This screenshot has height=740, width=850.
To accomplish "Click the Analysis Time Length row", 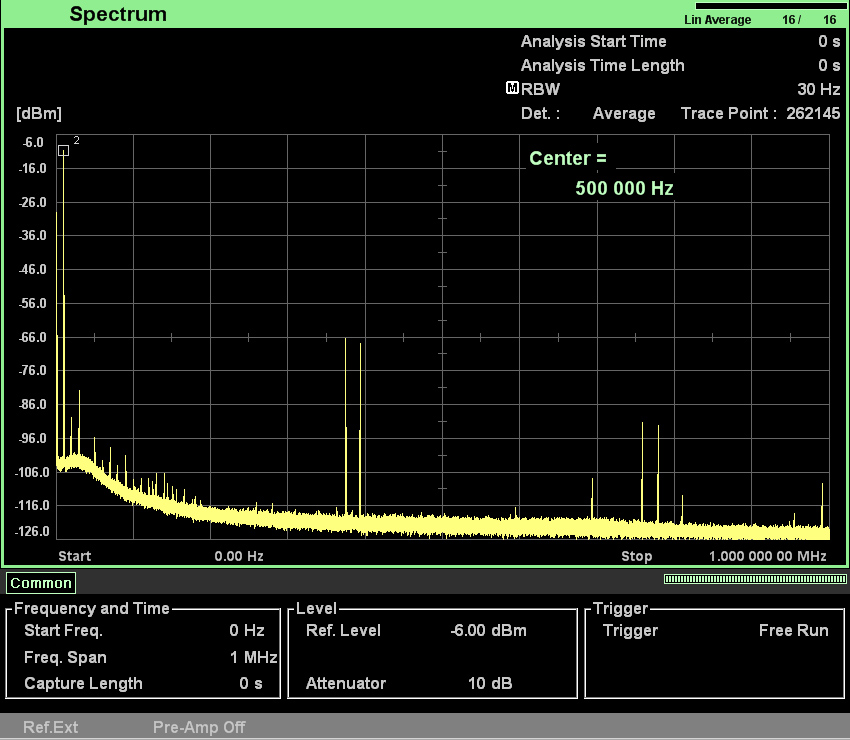I will coord(680,65).
